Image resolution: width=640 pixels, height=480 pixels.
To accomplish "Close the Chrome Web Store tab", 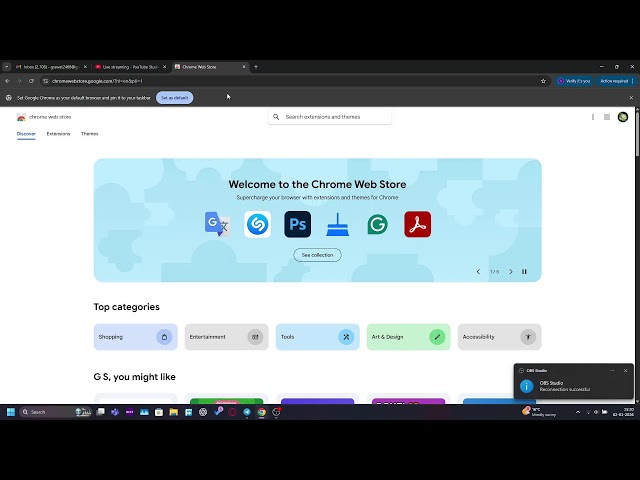I will tap(244, 67).
